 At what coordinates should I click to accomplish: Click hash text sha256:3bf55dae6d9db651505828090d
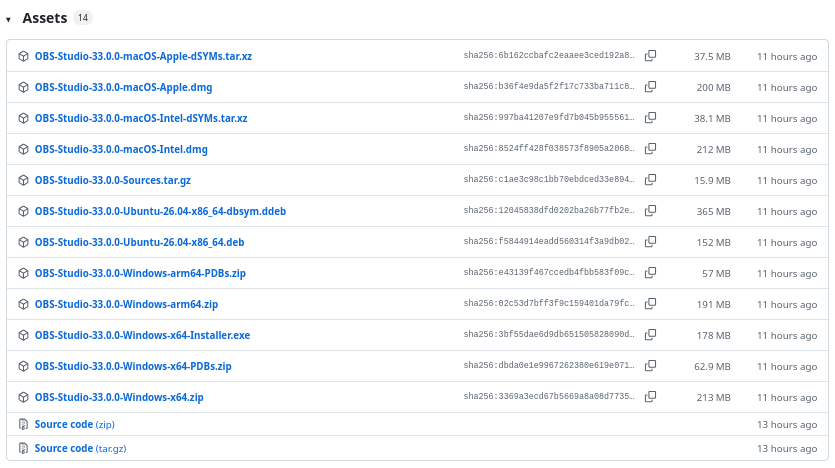[549, 334]
